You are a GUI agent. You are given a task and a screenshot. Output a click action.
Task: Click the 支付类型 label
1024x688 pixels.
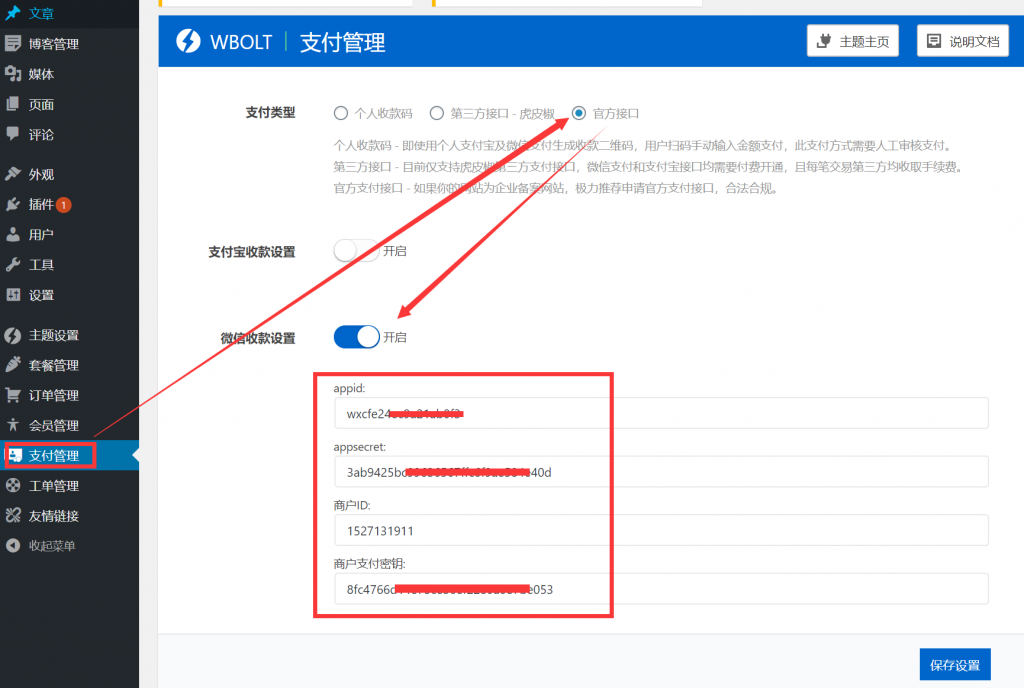click(270, 112)
